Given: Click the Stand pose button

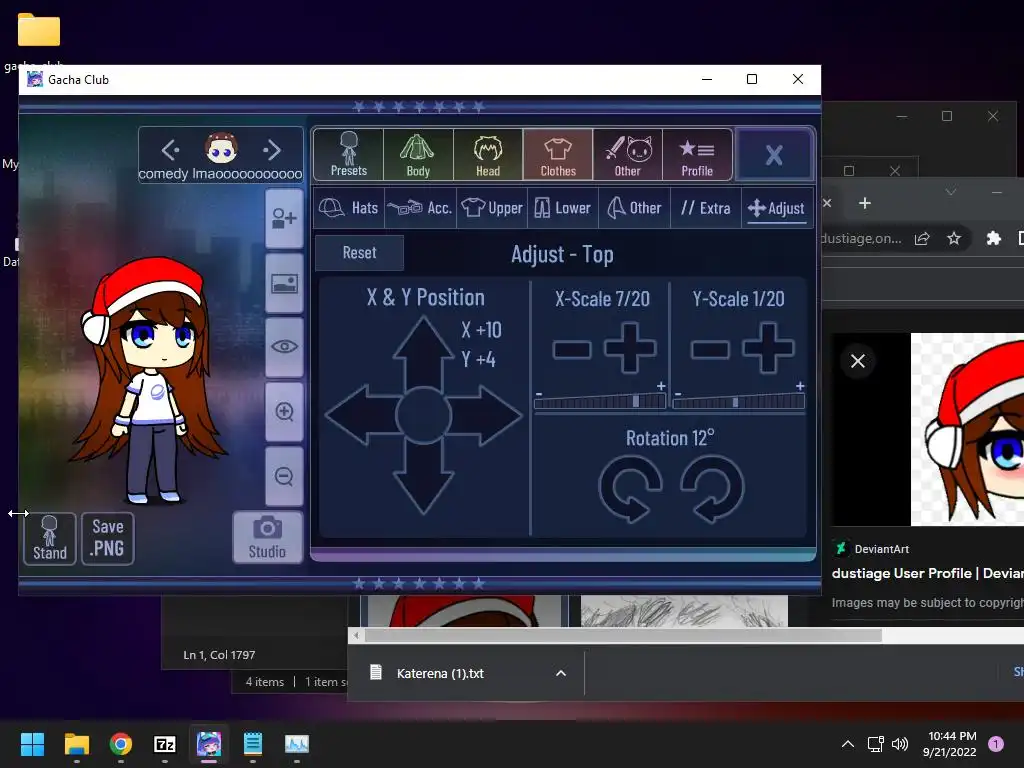Looking at the screenshot, I should tap(50, 539).
